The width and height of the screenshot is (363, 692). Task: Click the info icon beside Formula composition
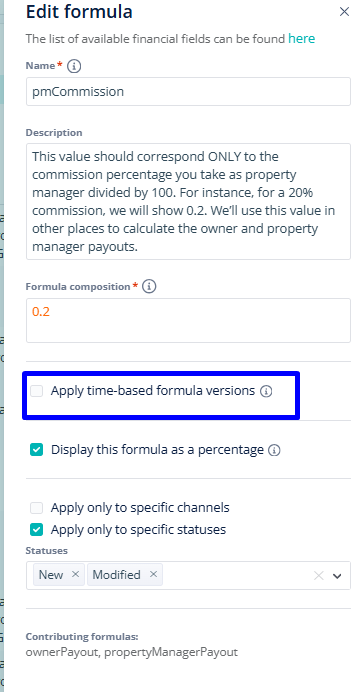point(150,286)
